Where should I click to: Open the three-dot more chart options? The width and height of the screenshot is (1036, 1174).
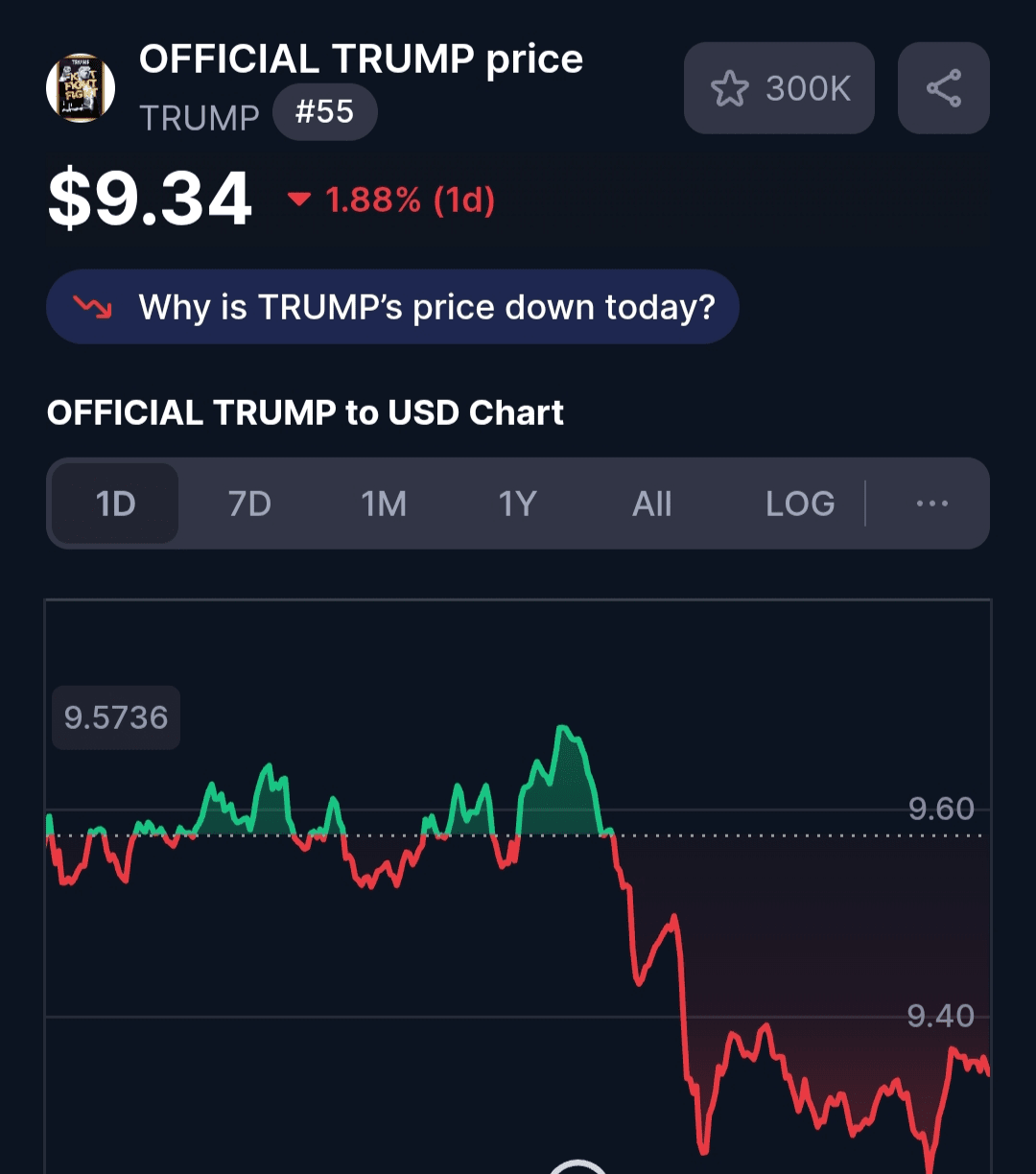point(931,504)
